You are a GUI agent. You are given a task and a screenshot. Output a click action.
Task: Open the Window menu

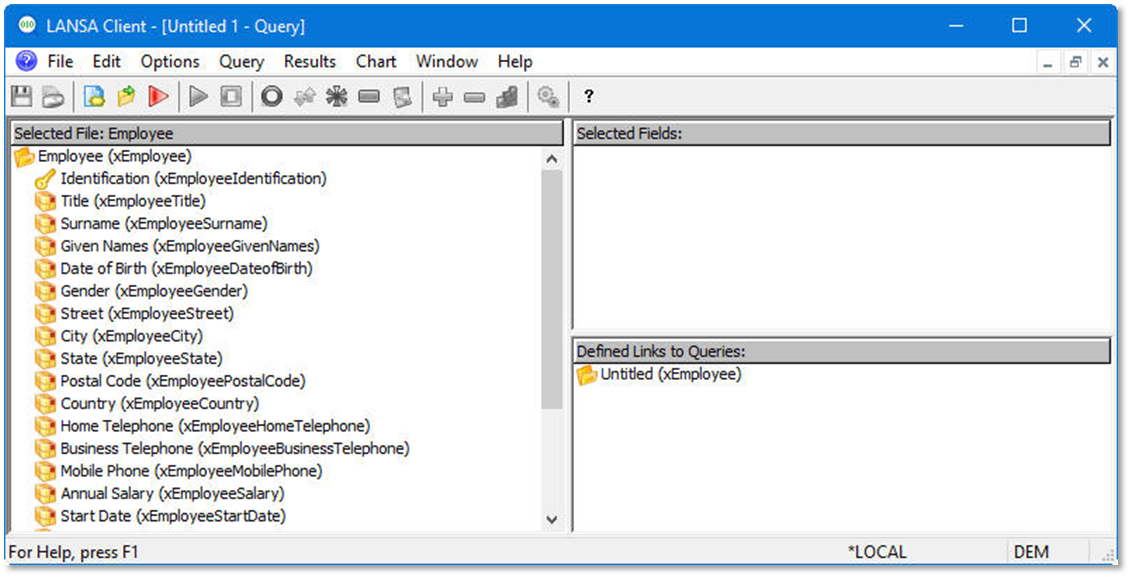click(x=447, y=62)
